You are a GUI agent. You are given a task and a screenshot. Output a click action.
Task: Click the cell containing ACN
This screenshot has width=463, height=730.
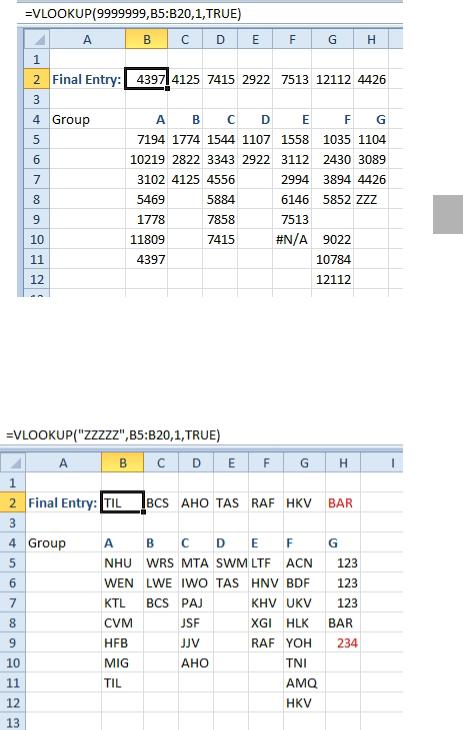pos(304,563)
